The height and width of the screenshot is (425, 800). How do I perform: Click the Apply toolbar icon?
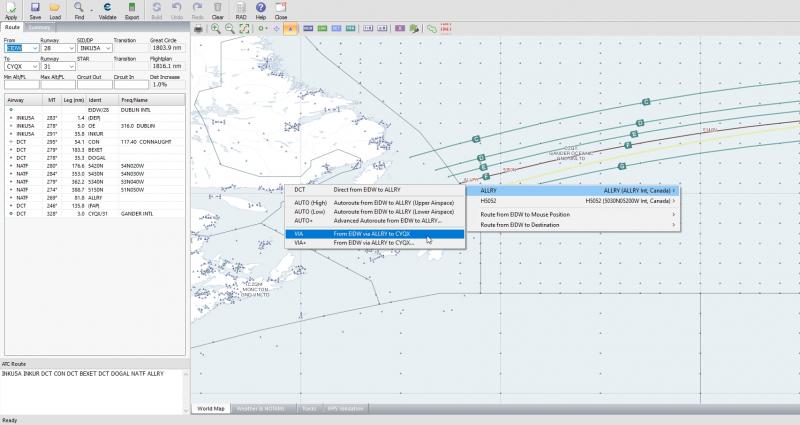[x=11, y=10]
